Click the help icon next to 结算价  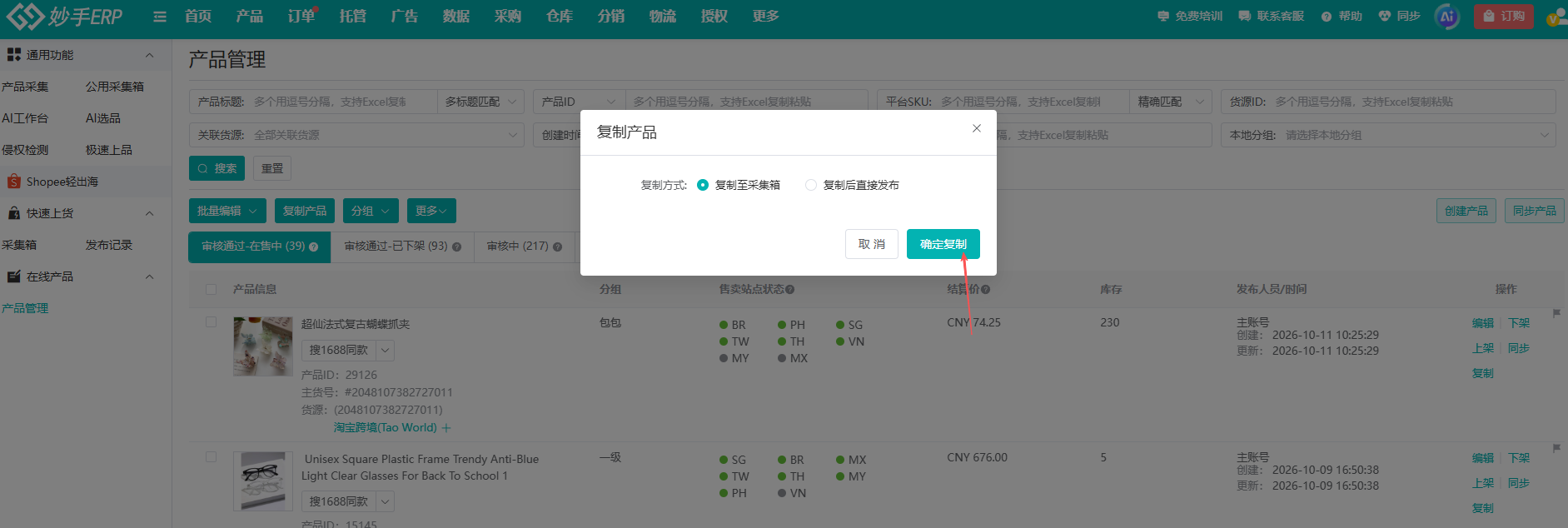[985, 290]
